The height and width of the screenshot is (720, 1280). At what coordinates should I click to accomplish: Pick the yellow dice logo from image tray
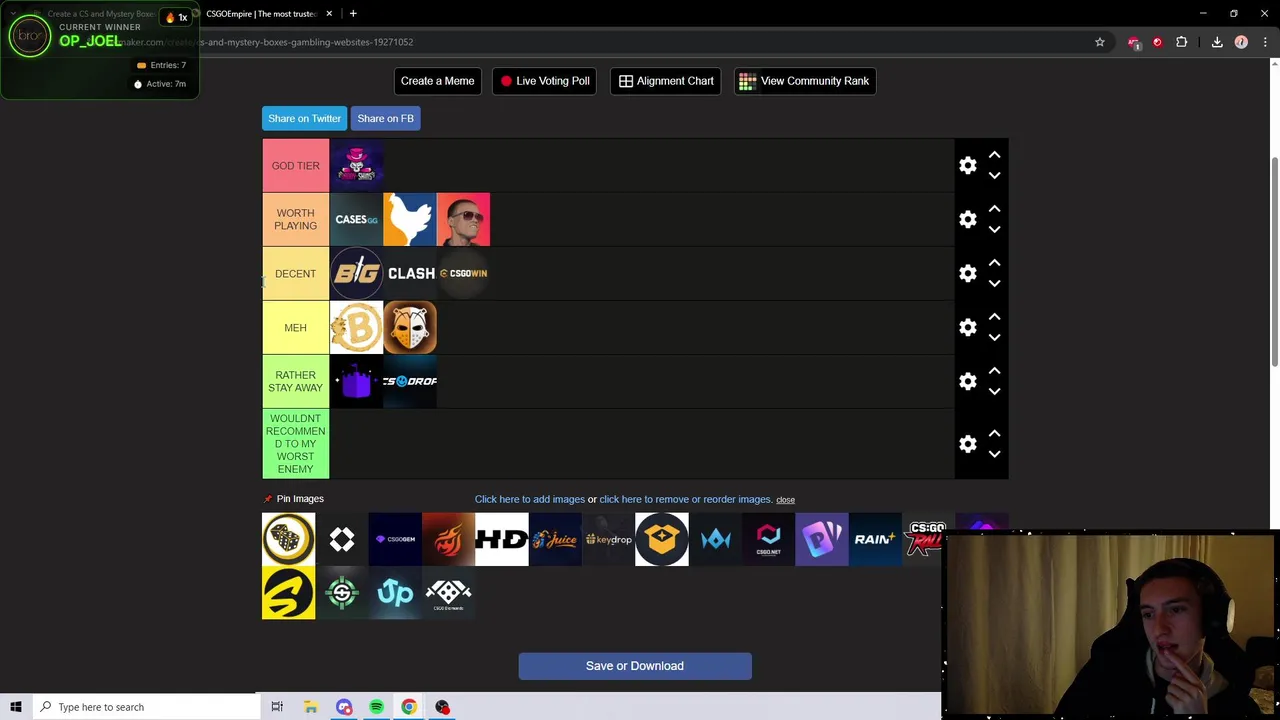(x=288, y=539)
